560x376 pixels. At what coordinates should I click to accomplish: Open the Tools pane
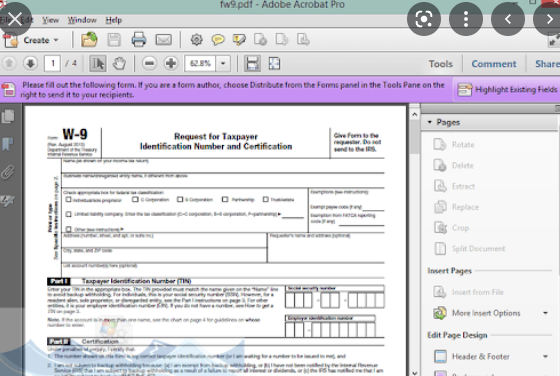click(x=441, y=64)
